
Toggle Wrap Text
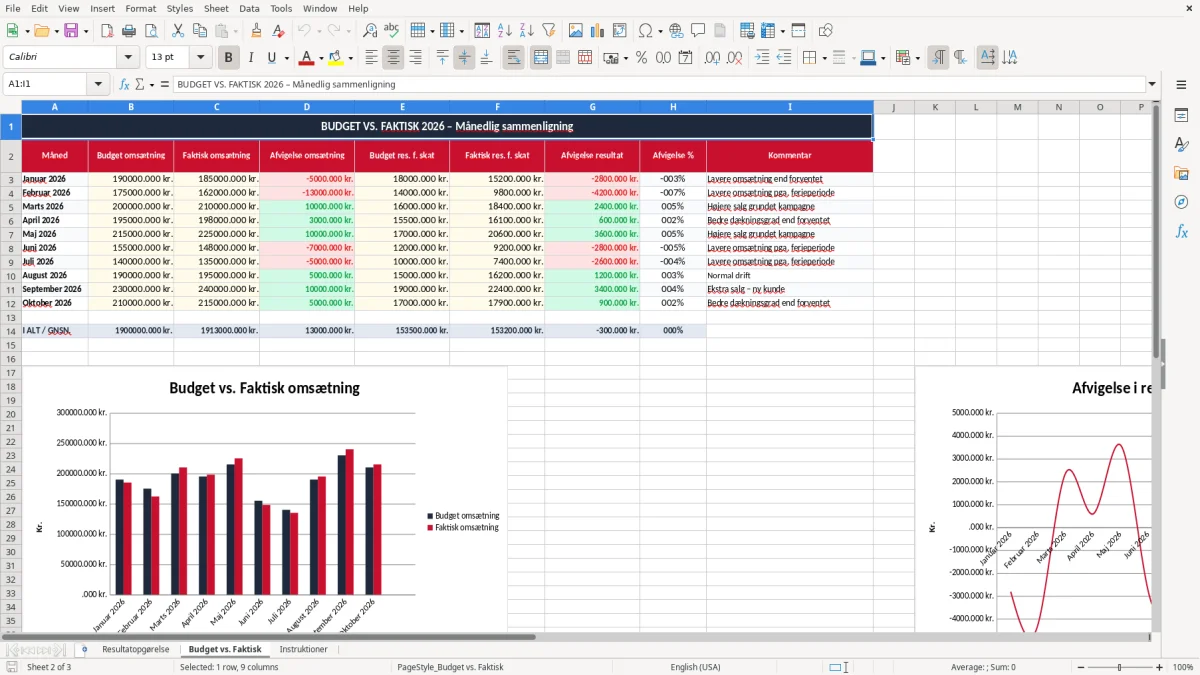click(x=514, y=58)
